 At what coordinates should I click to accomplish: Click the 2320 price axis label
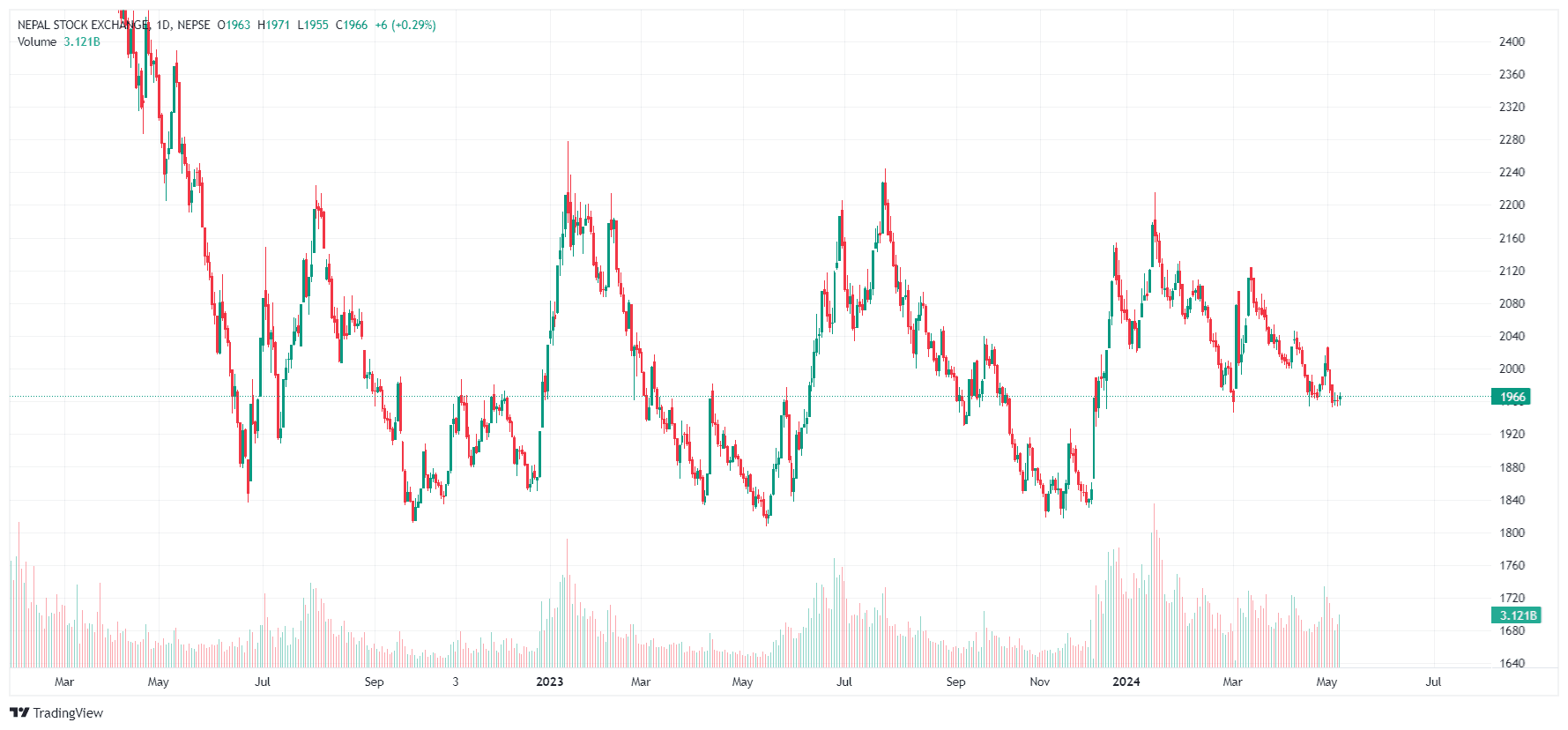(1512, 107)
